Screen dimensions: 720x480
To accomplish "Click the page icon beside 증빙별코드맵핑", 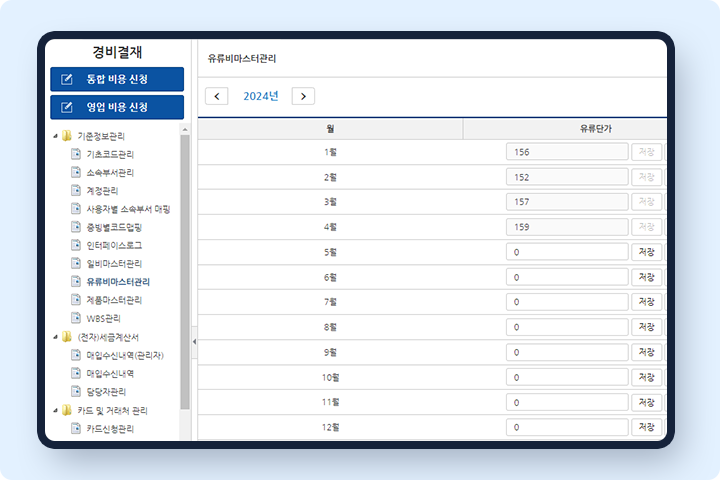I will (x=76, y=227).
